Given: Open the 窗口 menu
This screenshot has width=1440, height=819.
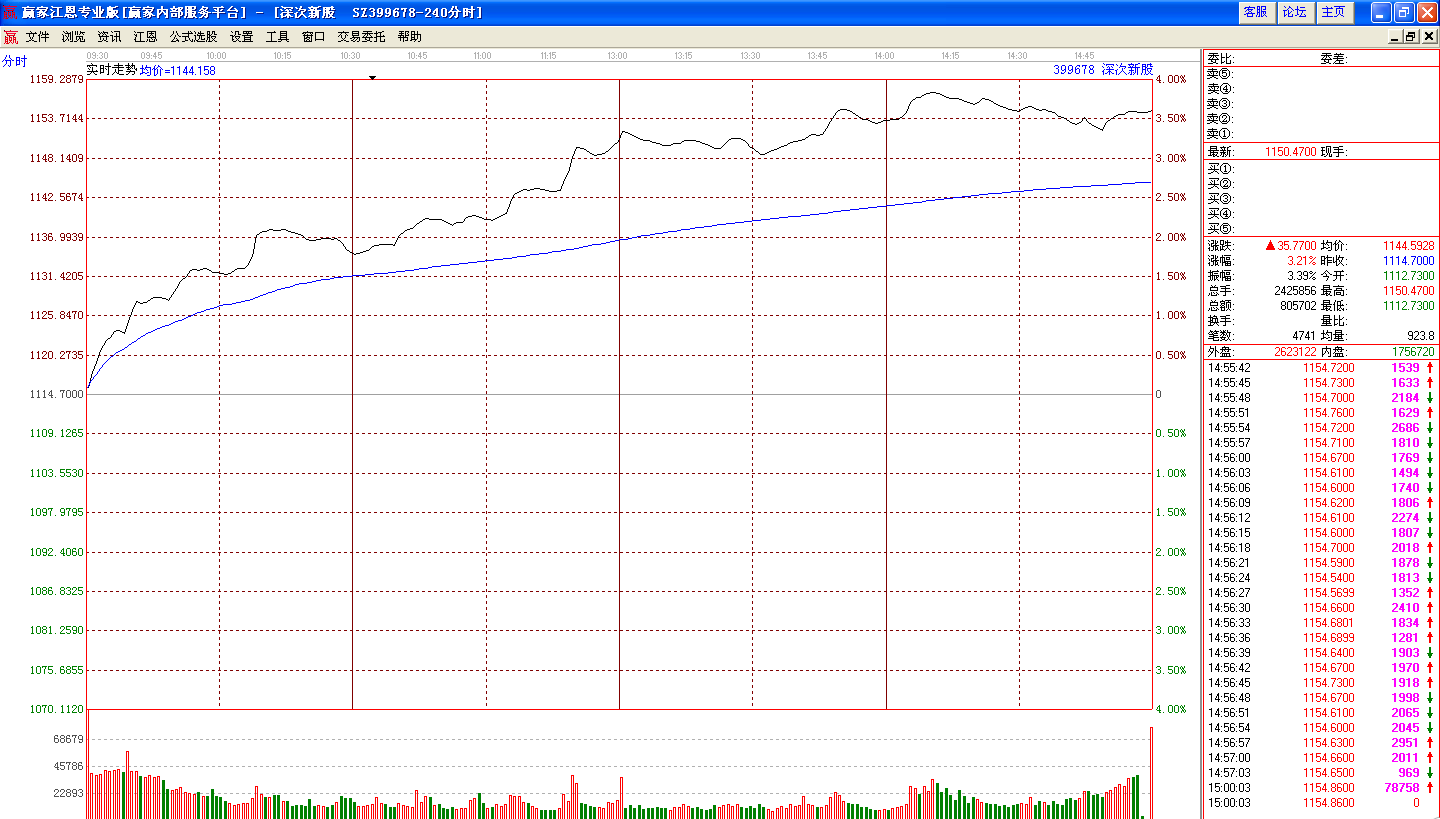Looking at the screenshot, I should point(313,37).
